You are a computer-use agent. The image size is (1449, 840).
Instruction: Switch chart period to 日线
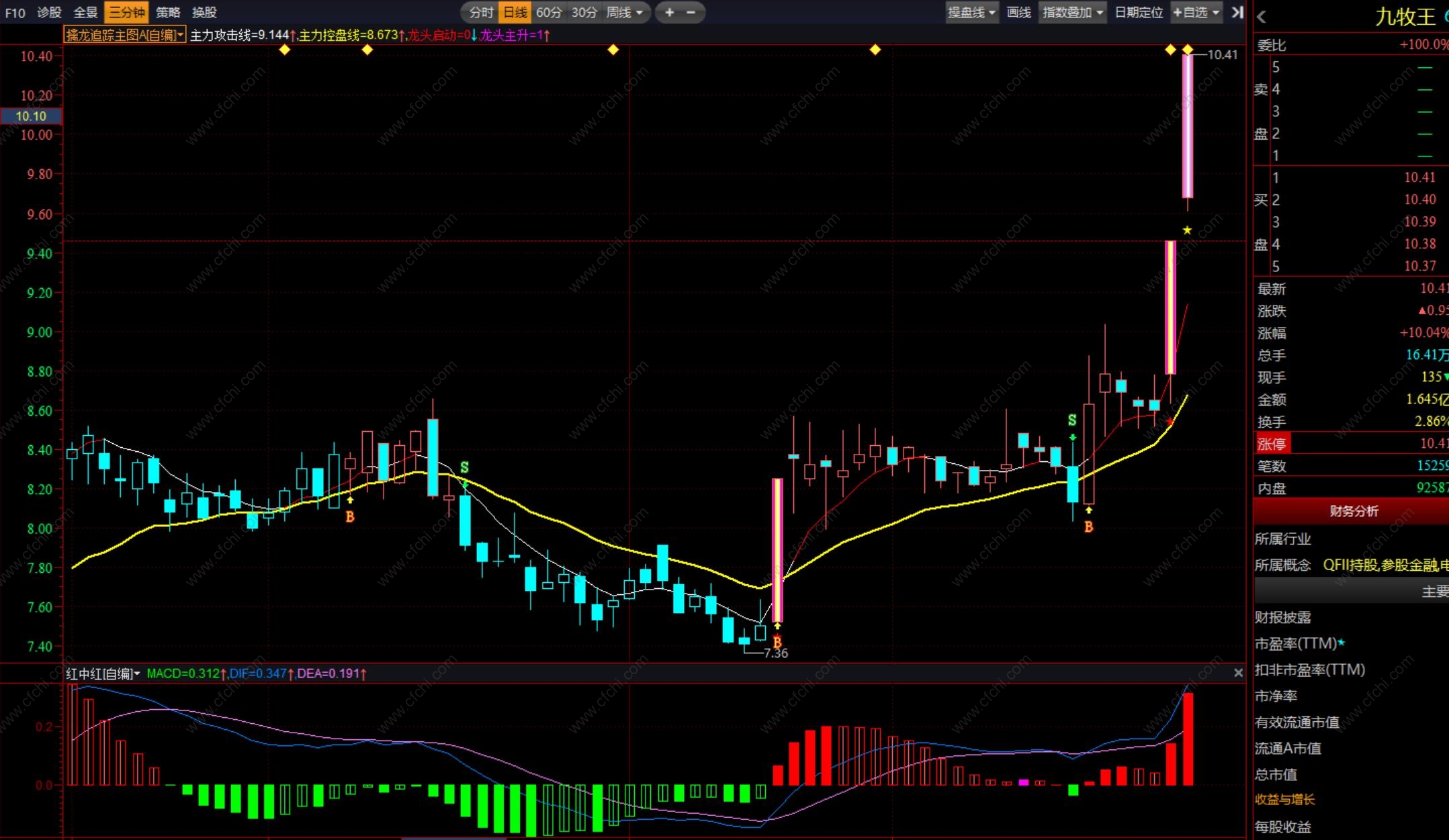[515, 12]
